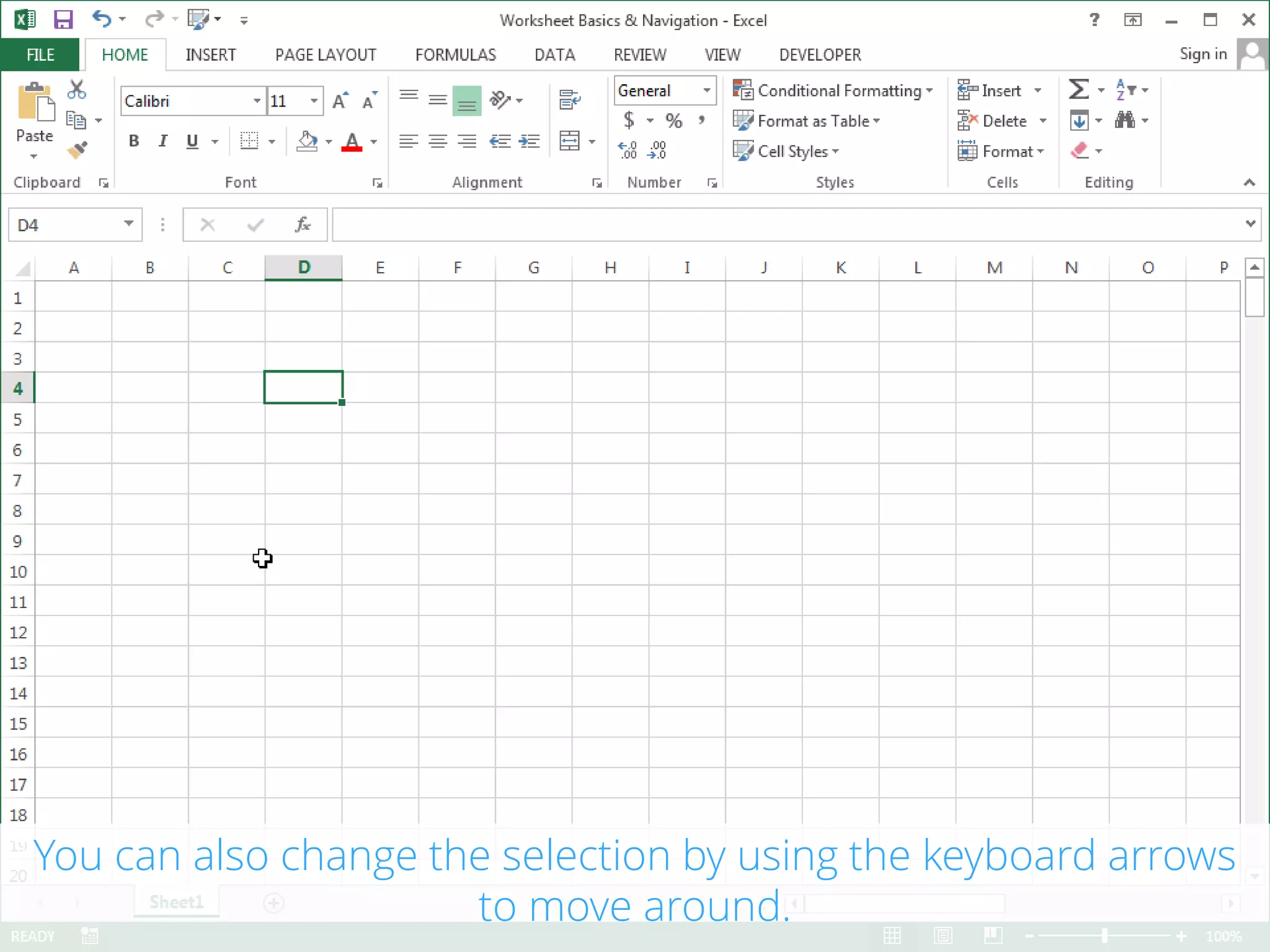Open the Borders grid icon
1270x952 pixels.
pos(249,141)
